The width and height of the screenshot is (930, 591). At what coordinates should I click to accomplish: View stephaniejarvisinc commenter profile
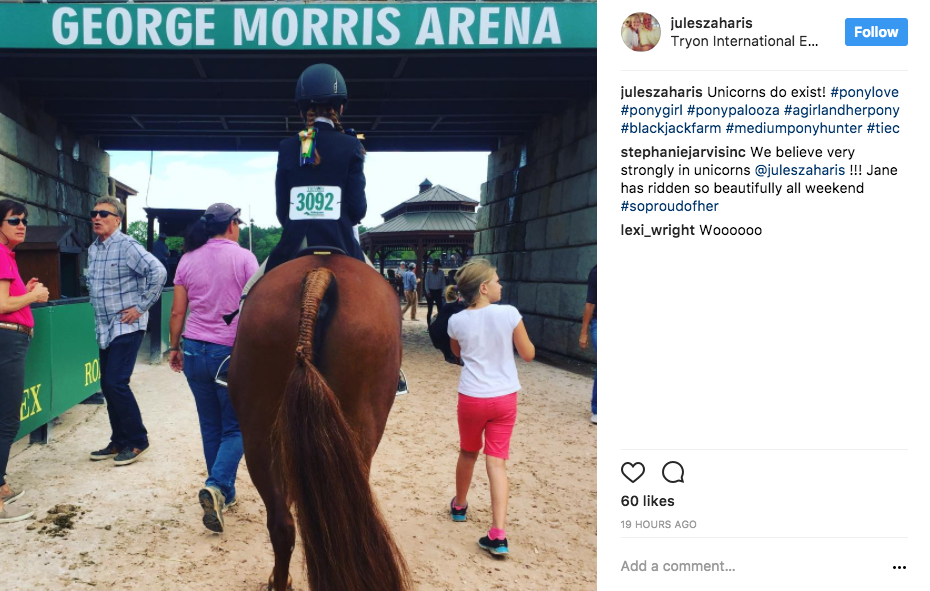683,152
